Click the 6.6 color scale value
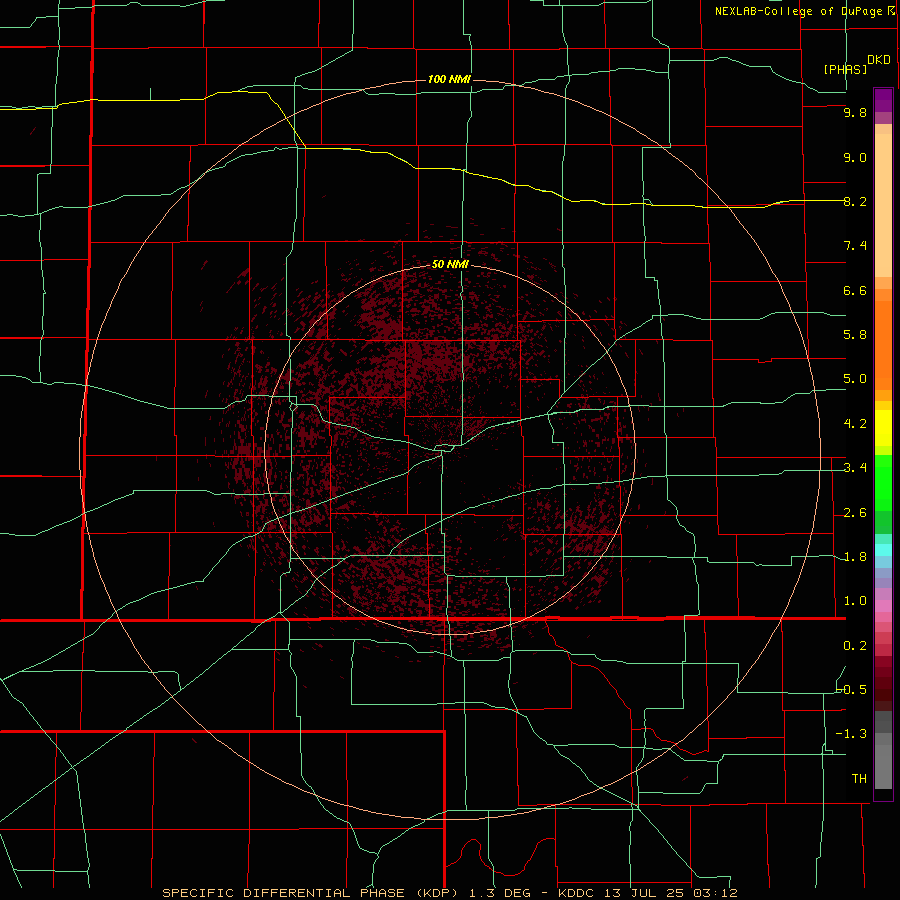 [855, 290]
